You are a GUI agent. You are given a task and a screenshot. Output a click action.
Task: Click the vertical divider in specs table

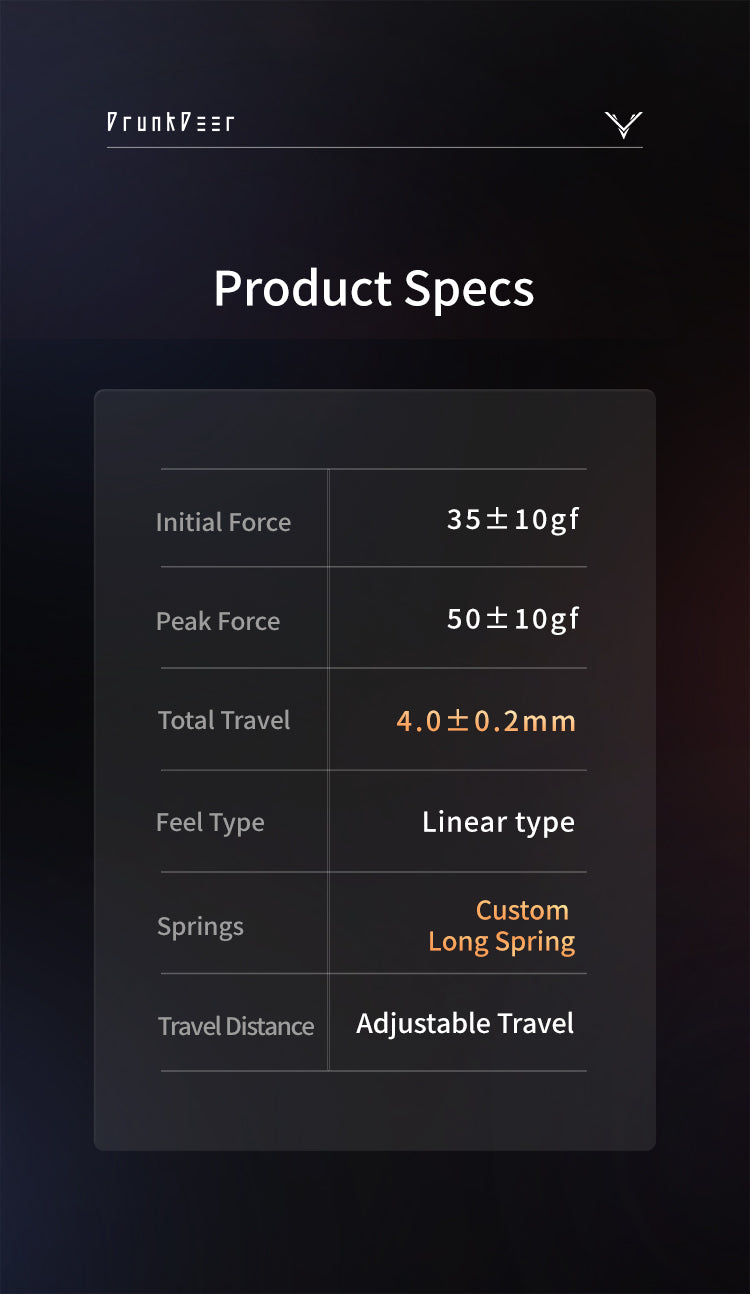pos(328,770)
